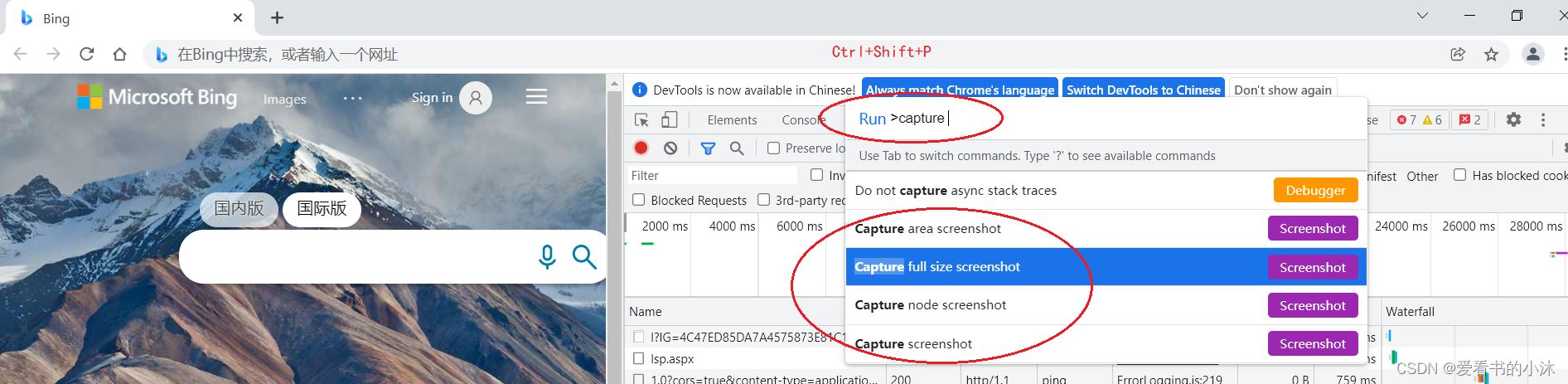Viewport: 1568px width, 384px height.
Task: Toggle the device toolbar icon
Action: (x=669, y=120)
